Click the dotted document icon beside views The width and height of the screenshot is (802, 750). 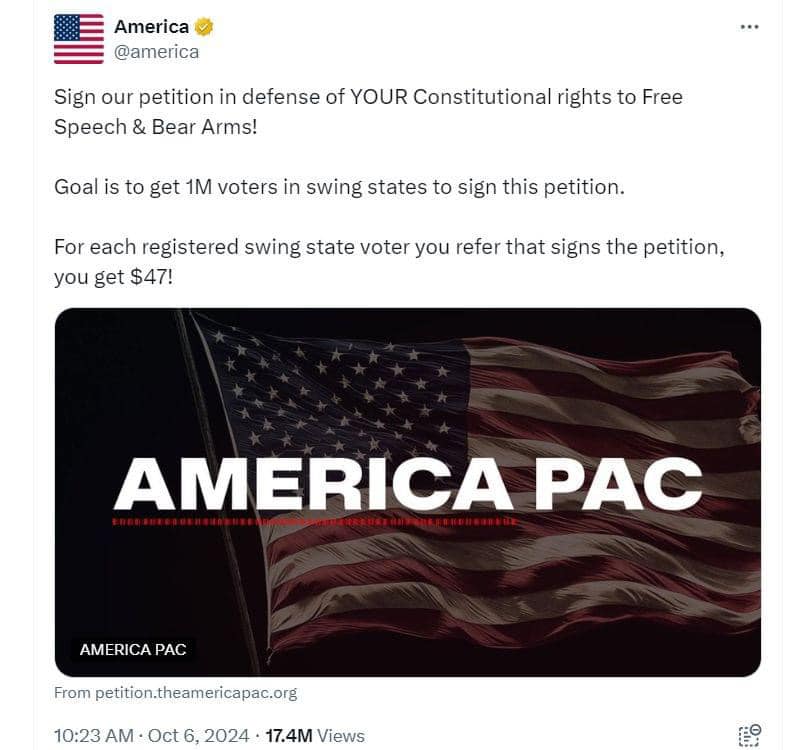(x=749, y=735)
